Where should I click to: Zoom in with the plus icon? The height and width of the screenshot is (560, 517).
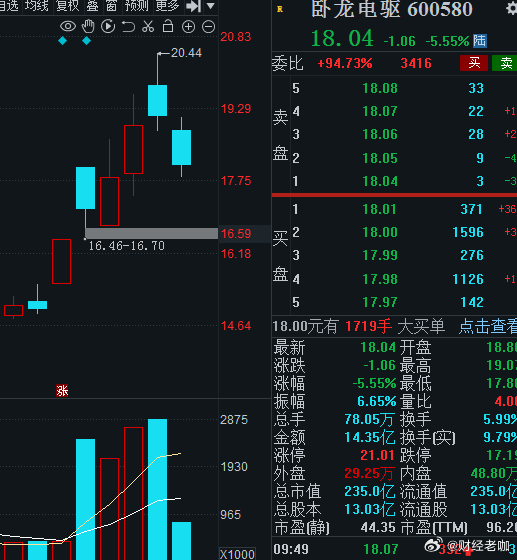point(188,27)
